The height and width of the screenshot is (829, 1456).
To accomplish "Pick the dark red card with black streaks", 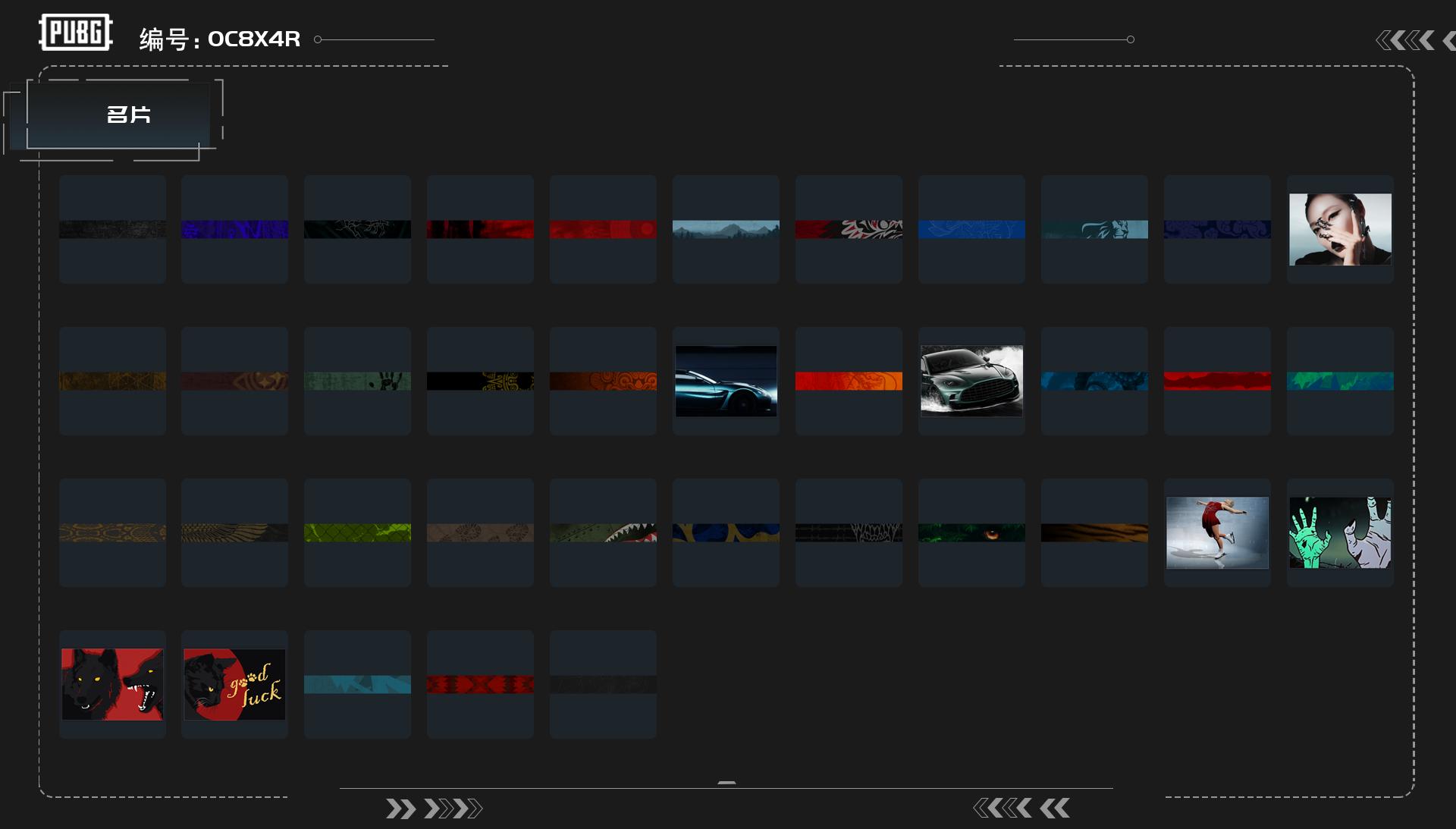I will pyautogui.click(x=480, y=229).
